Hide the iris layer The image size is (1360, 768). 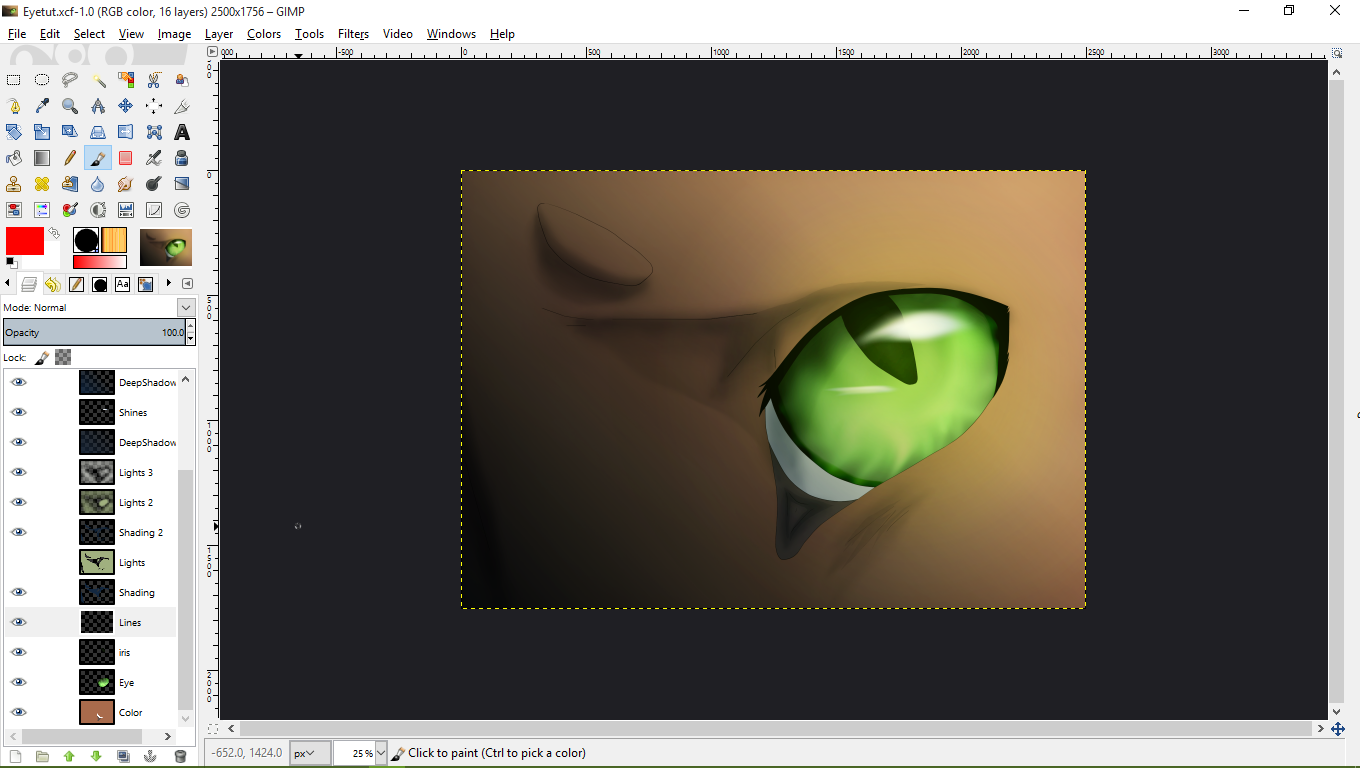tap(19, 652)
